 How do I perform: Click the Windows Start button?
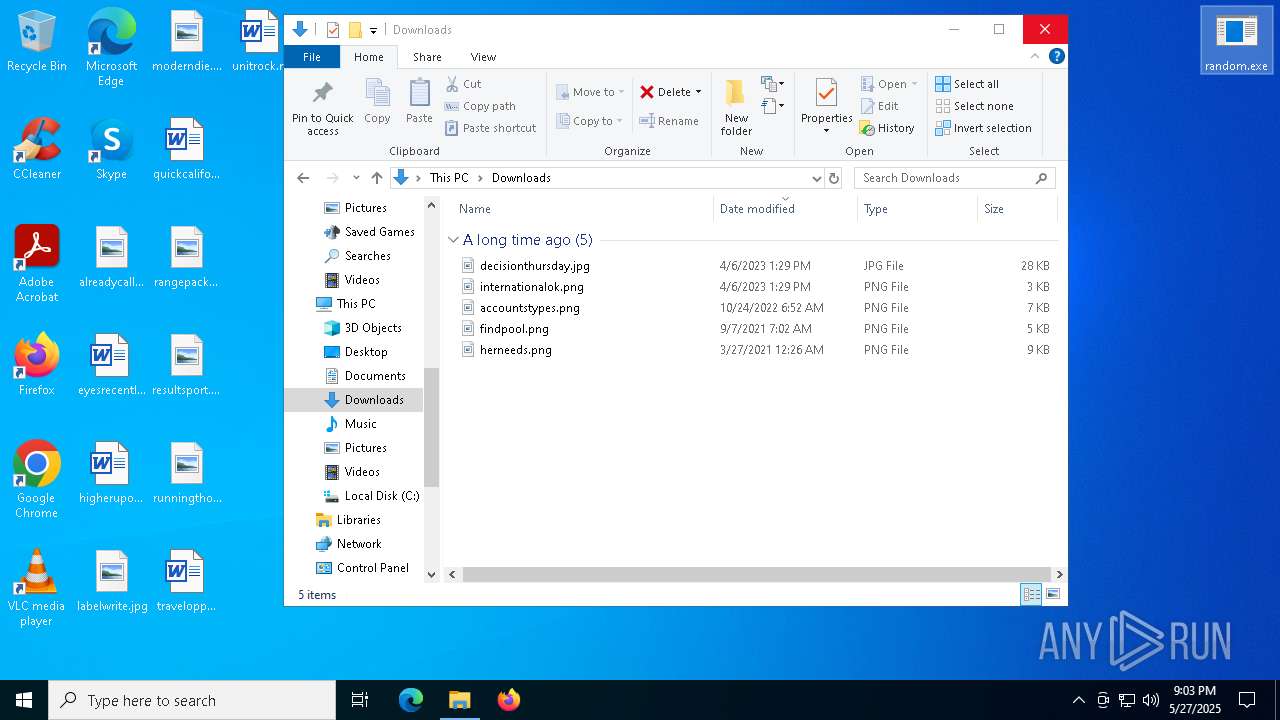tap(24, 700)
